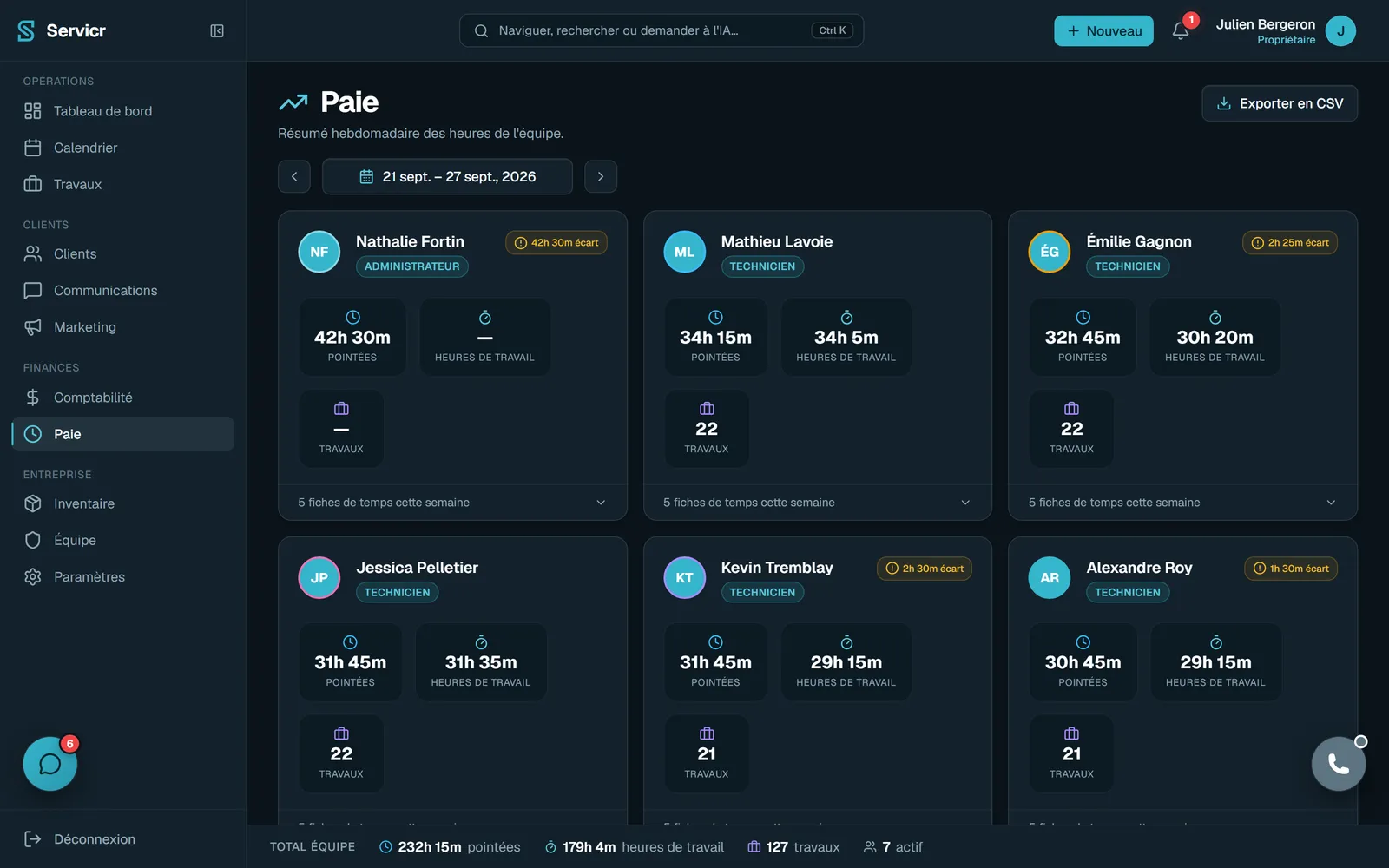Open Paramètres settings

pos(123,576)
